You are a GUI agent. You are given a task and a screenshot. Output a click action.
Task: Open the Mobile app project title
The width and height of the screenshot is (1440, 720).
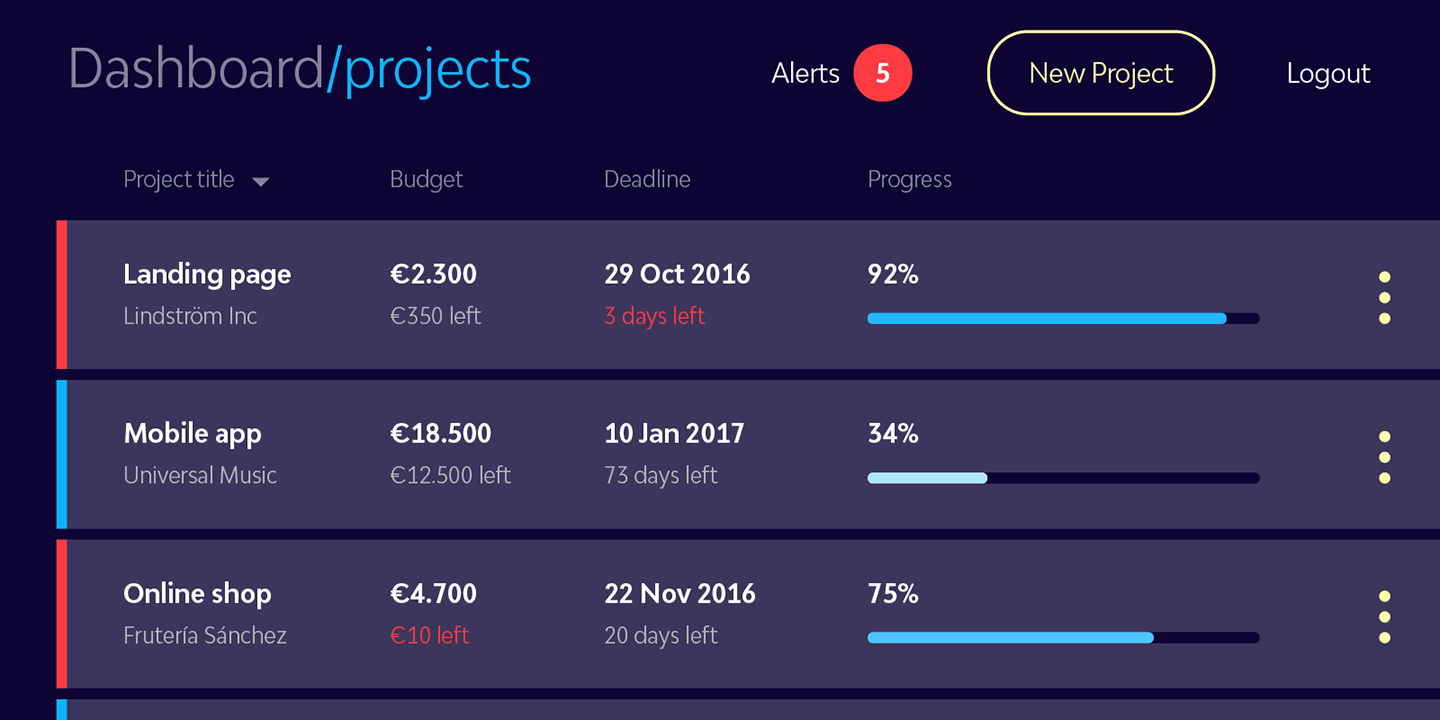coord(192,434)
